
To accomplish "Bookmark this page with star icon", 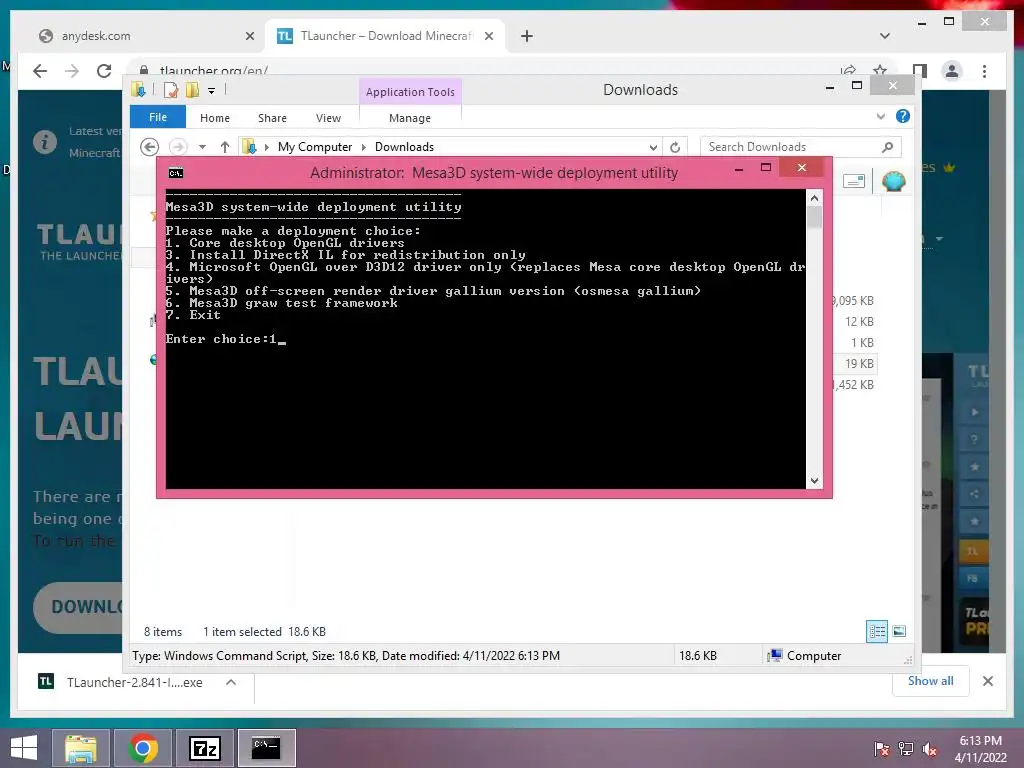I will coord(880,70).
